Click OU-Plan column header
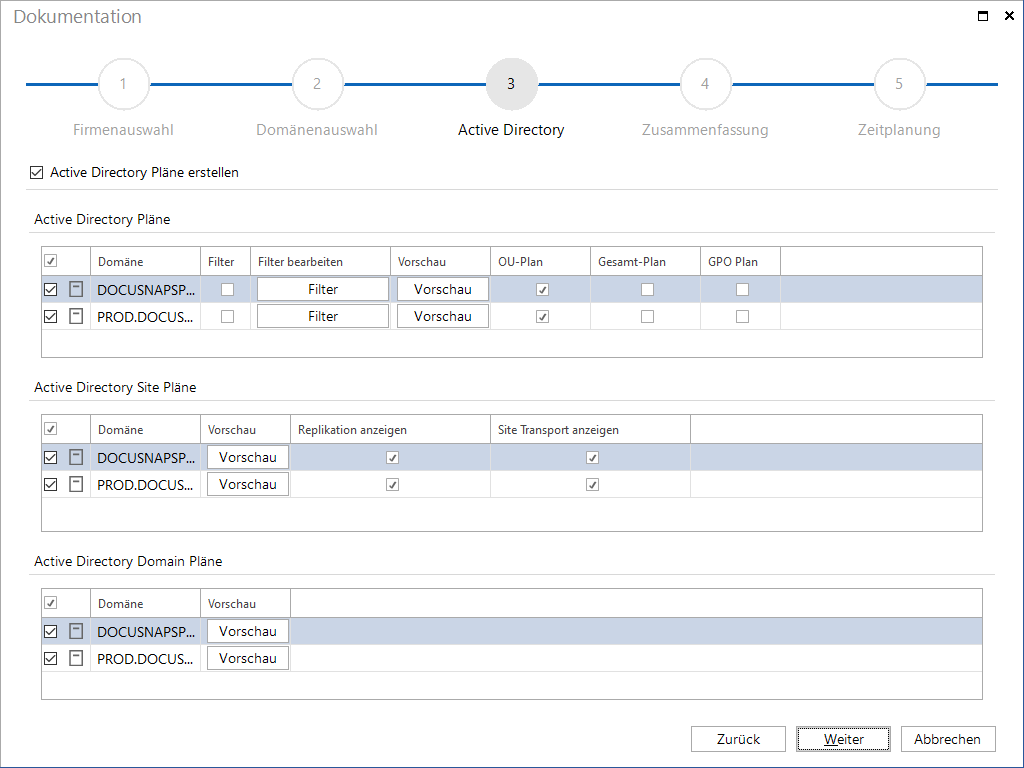This screenshot has width=1024, height=768. coord(540,261)
